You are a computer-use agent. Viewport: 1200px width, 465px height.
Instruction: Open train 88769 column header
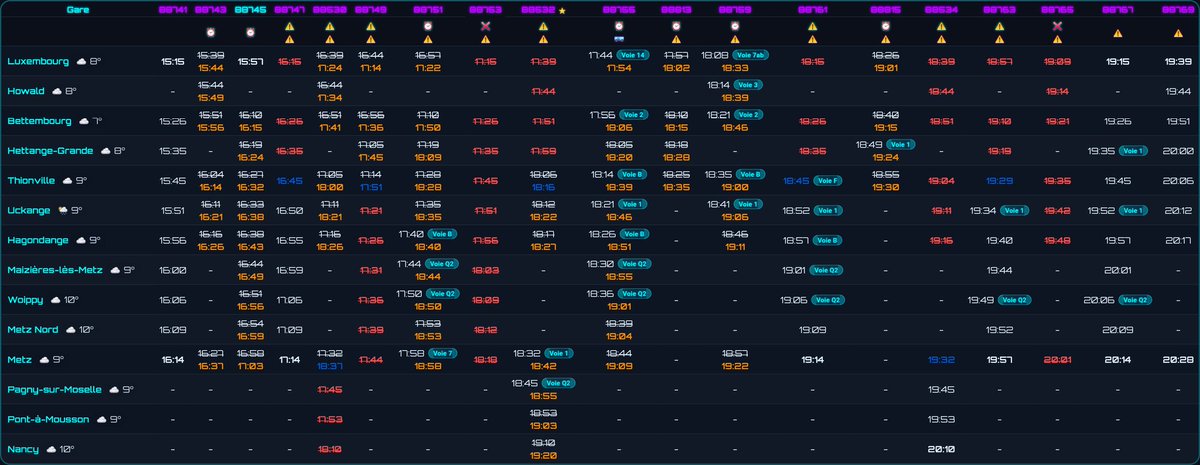pos(1180,10)
